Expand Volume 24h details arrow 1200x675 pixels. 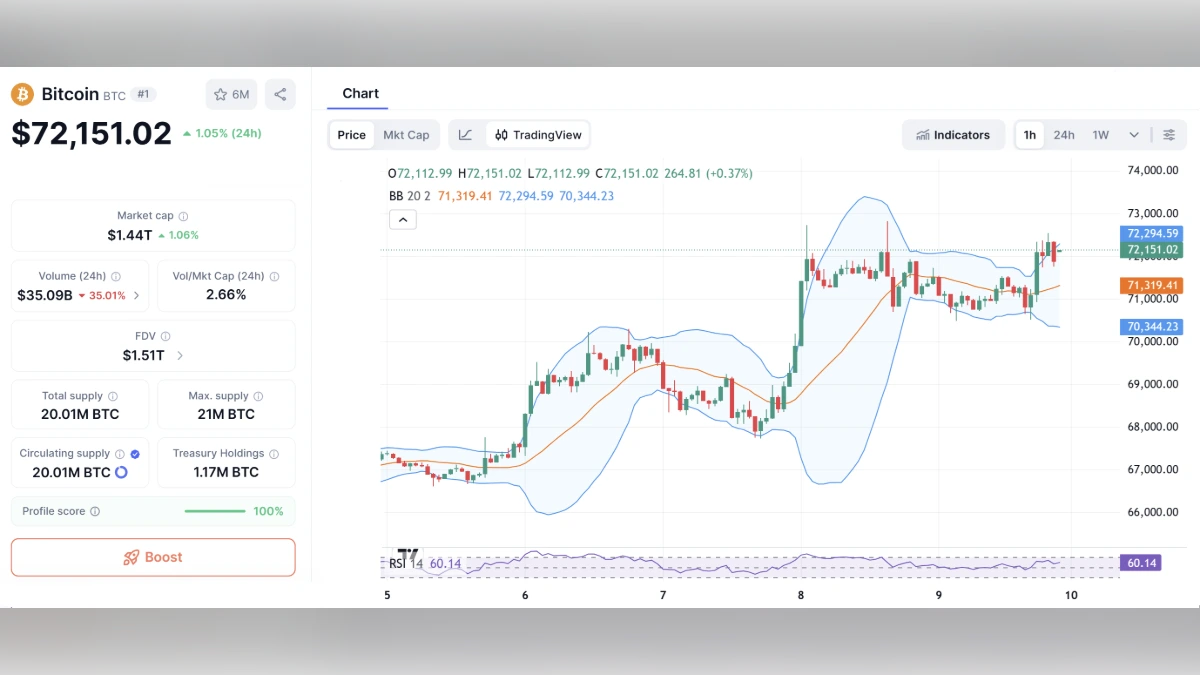136,295
